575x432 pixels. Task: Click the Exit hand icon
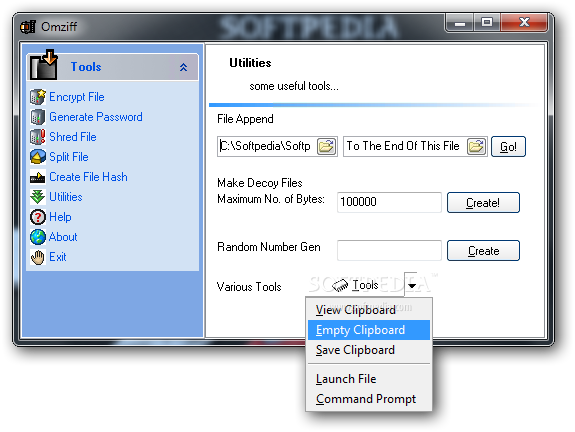(37, 257)
